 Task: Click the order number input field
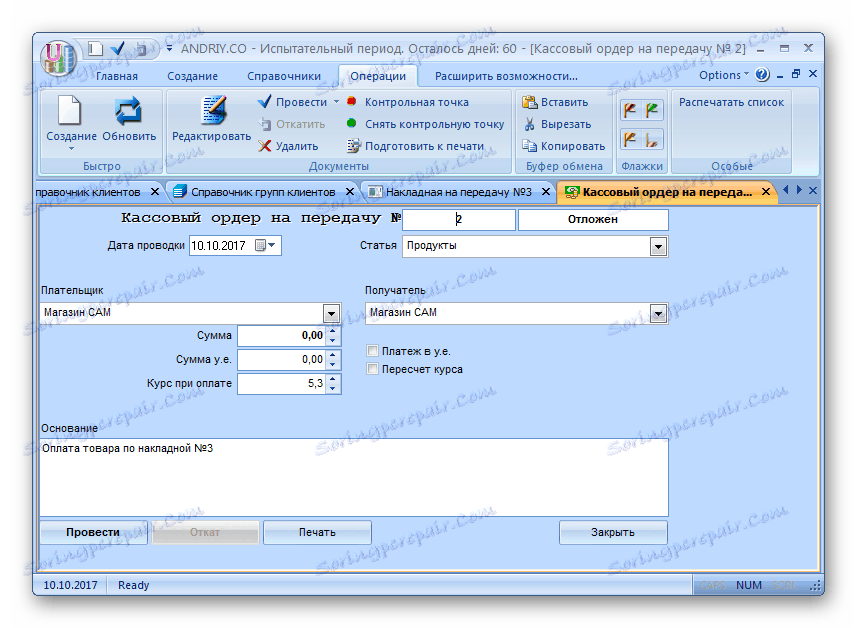point(459,219)
